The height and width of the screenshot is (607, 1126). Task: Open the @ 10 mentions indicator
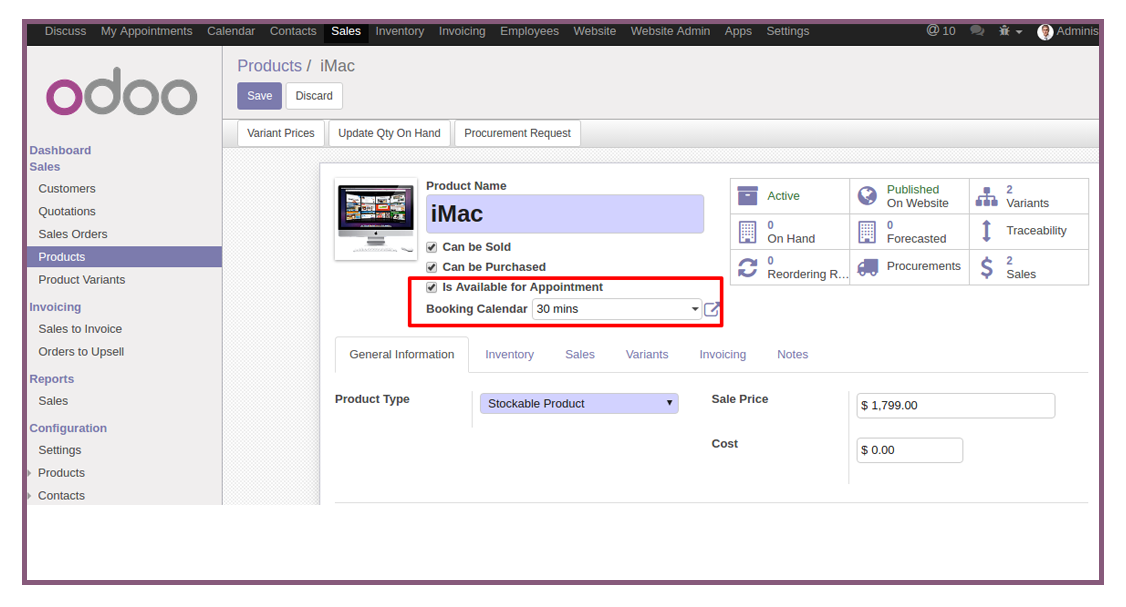pyautogui.click(x=941, y=31)
